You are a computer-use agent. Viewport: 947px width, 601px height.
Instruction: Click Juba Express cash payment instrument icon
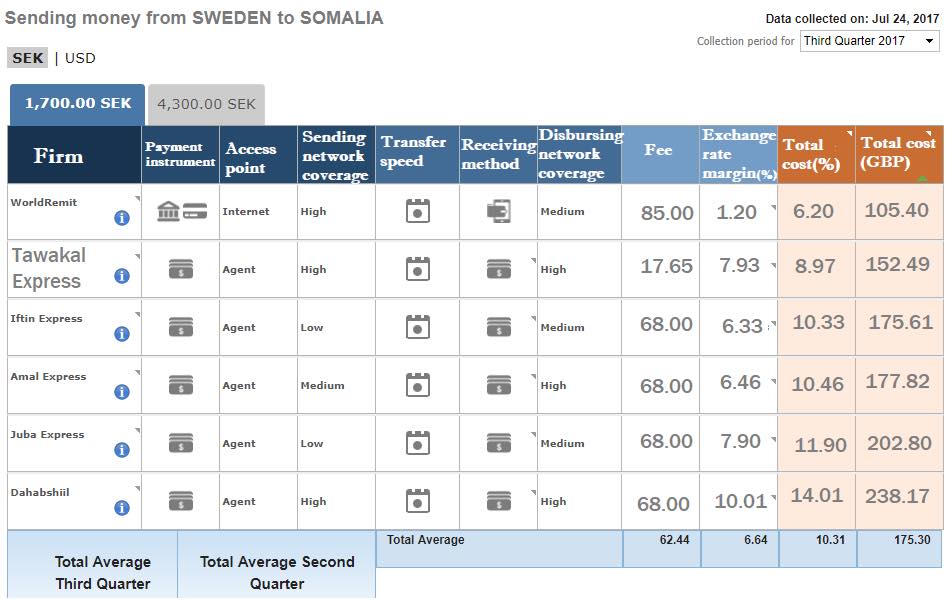pyautogui.click(x=181, y=443)
